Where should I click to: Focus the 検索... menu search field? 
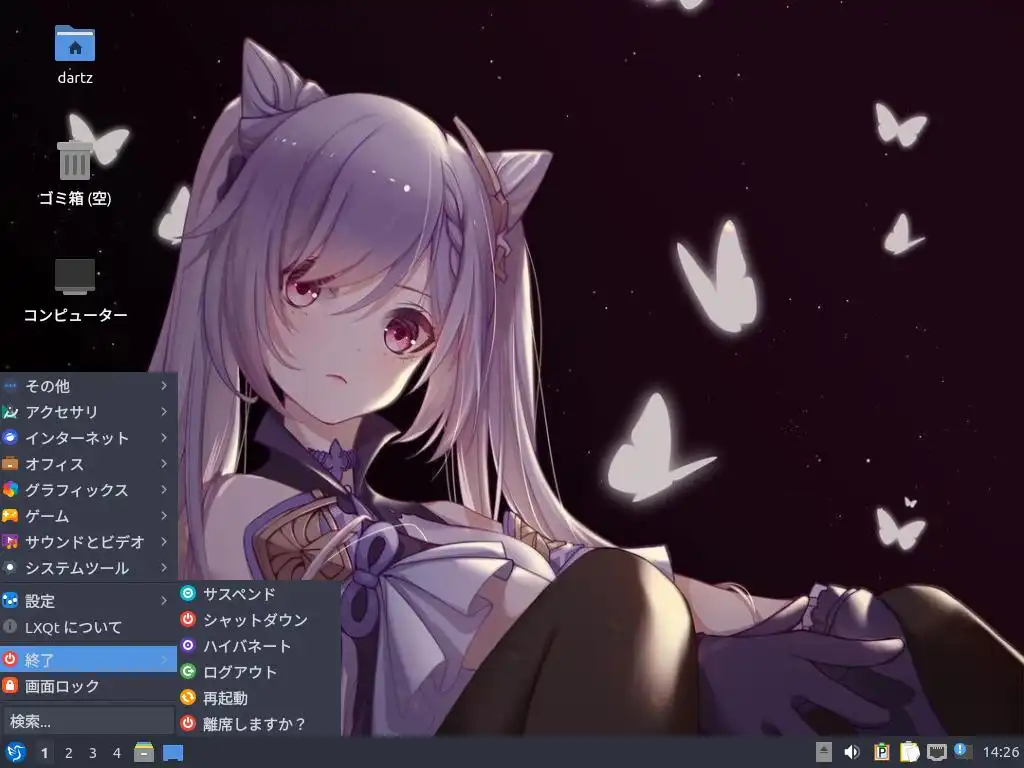tap(88, 720)
